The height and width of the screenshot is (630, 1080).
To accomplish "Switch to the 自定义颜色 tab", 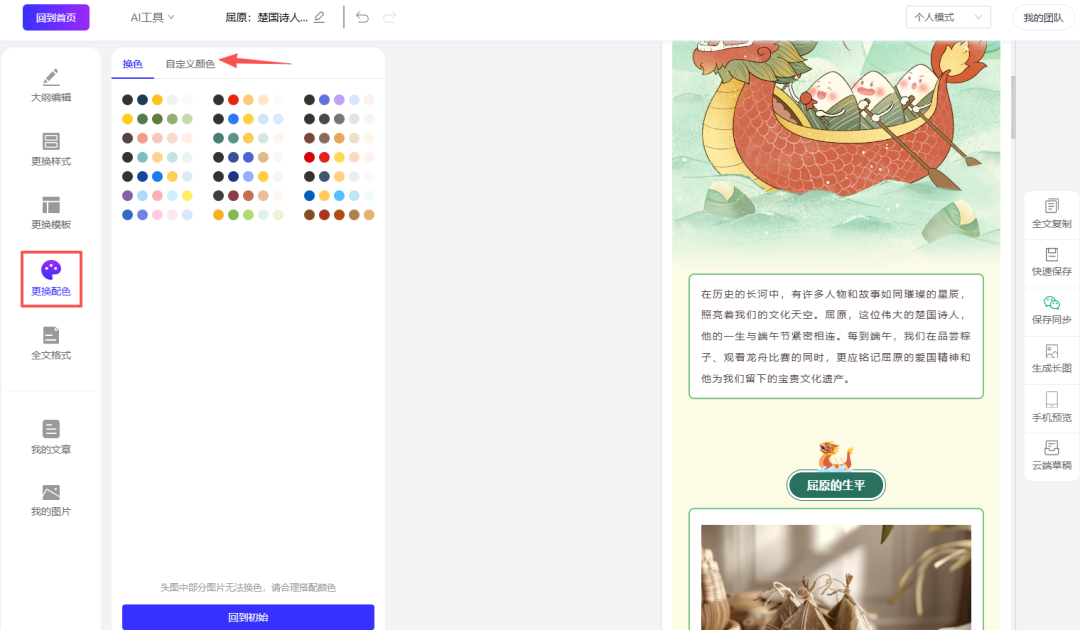I will coord(190,64).
